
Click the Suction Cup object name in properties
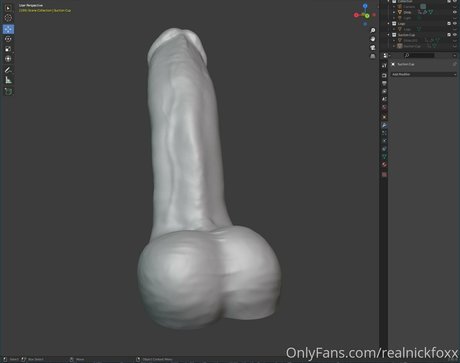(406, 64)
